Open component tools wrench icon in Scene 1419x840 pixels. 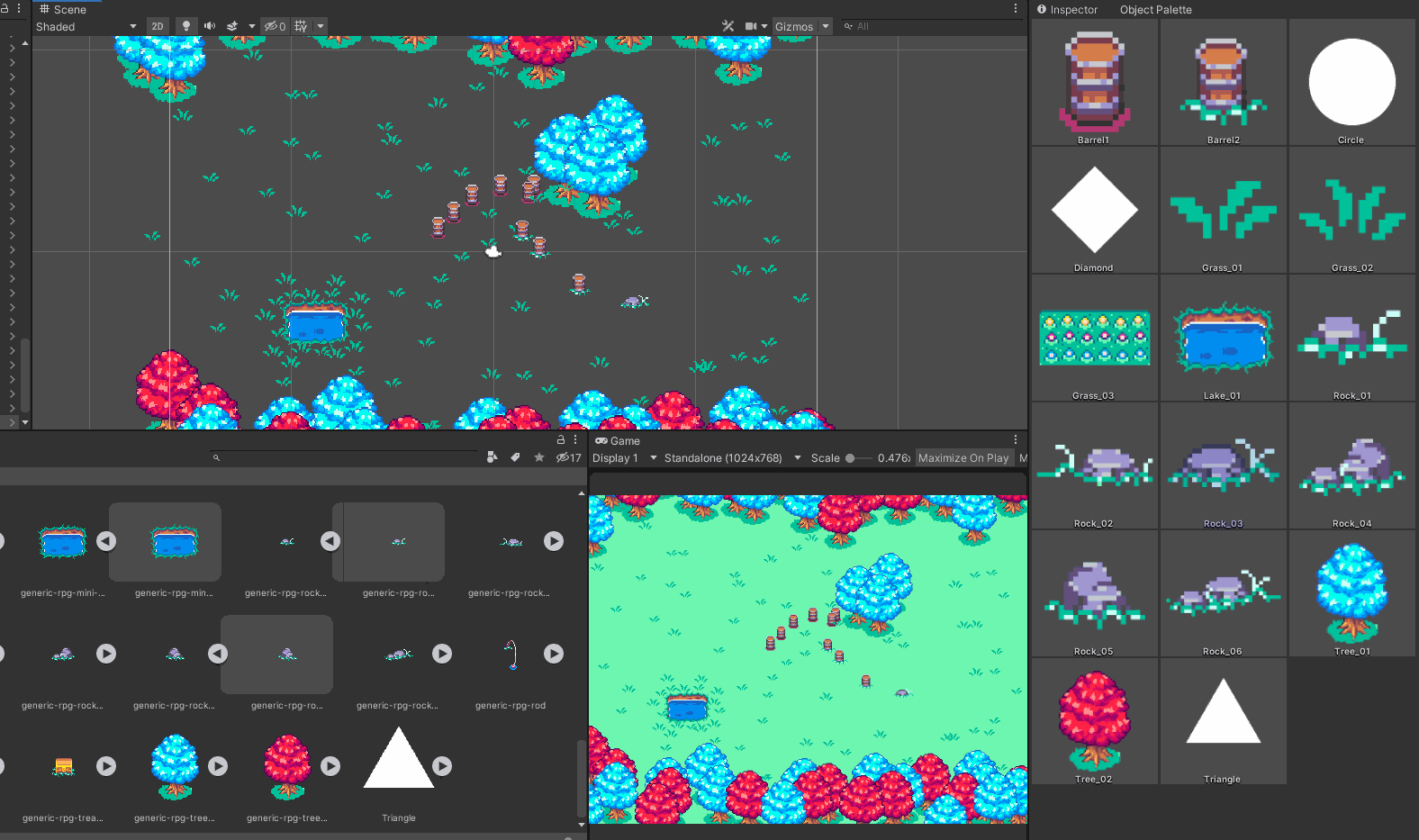(x=728, y=26)
